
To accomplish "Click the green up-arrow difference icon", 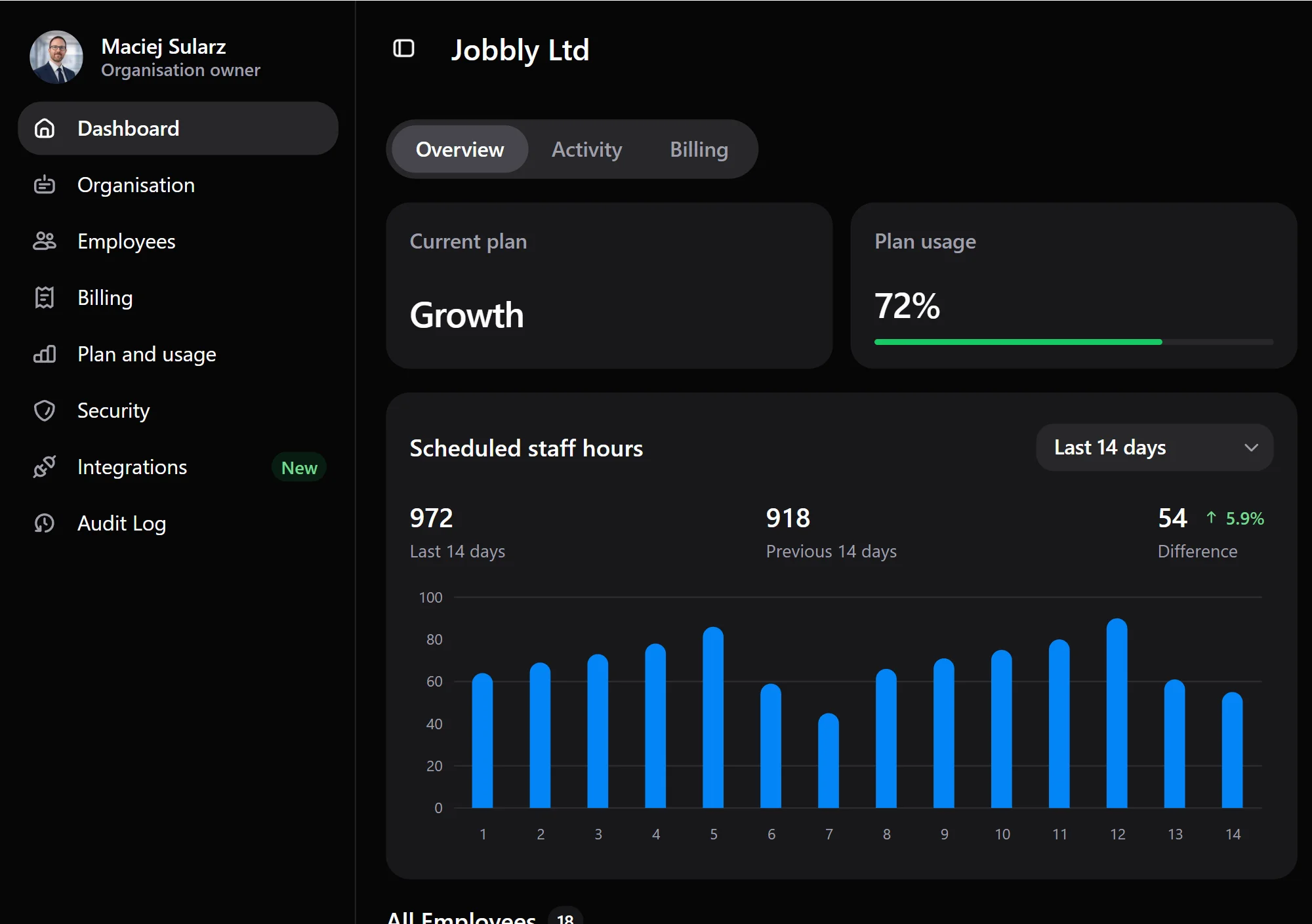I will pyautogui.click(x=1211, y=518).
